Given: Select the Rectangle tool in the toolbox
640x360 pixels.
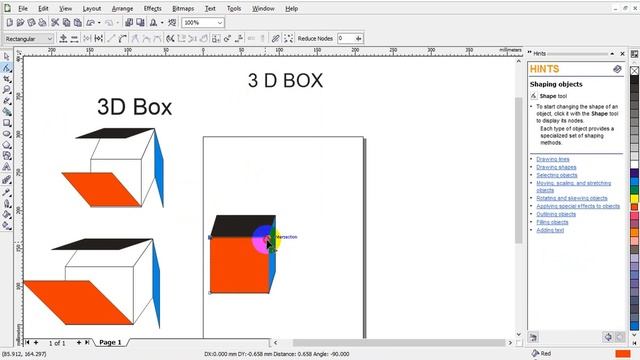Looking at the screenshot, I should (x=7, y=122).
